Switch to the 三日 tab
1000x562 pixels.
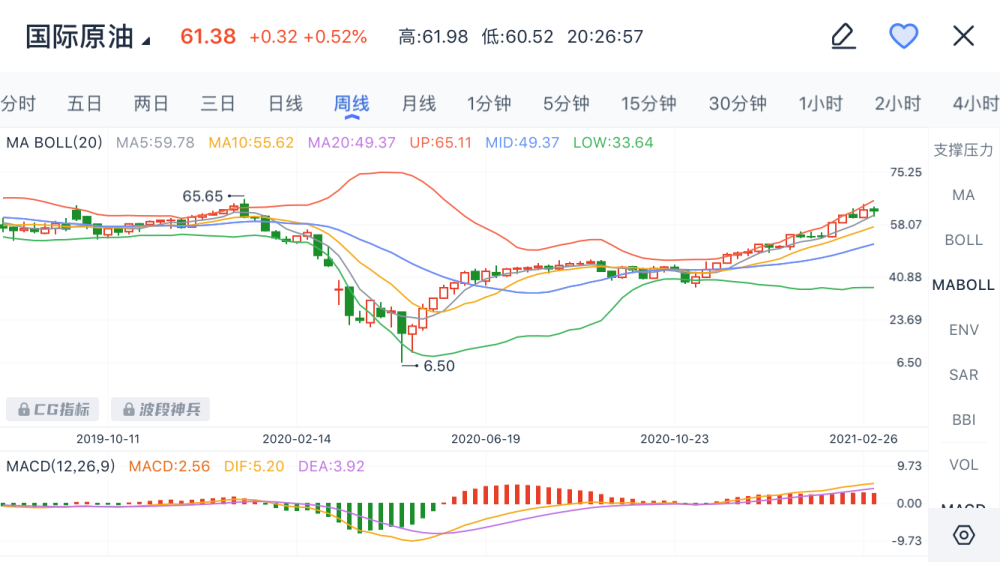[218, 103]
